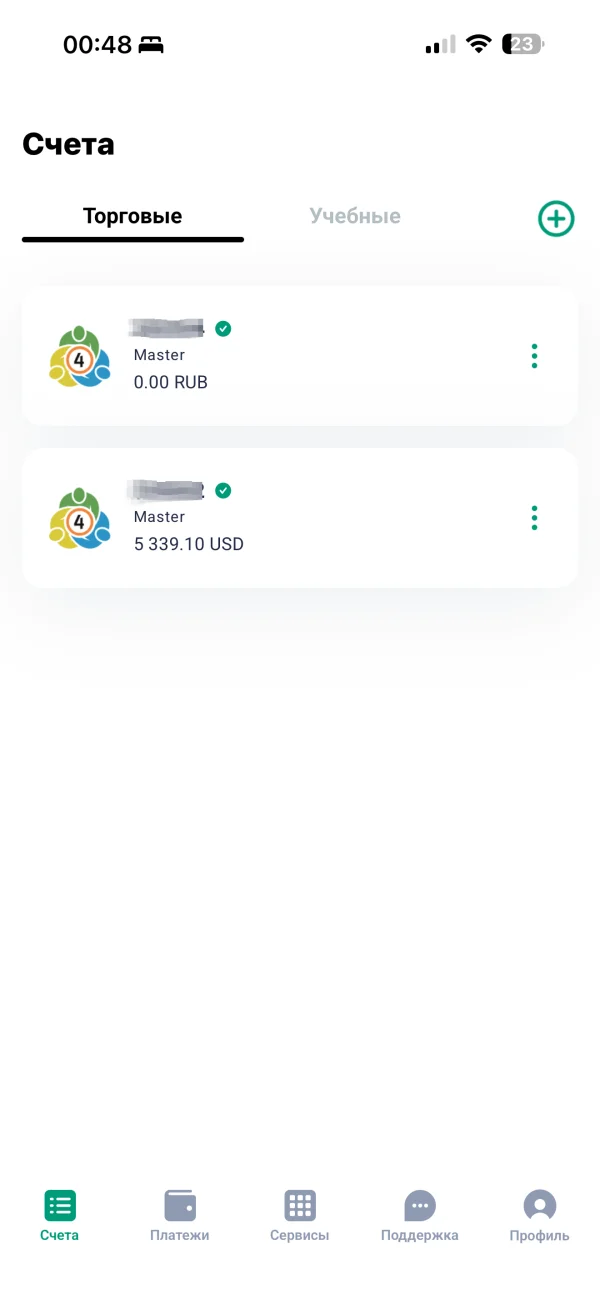Viewport: 600px width, 1304px height.
Task: Open Сервисы grid icon in bottom bar
Action: pyautogui.click(x=300, y=1206)
